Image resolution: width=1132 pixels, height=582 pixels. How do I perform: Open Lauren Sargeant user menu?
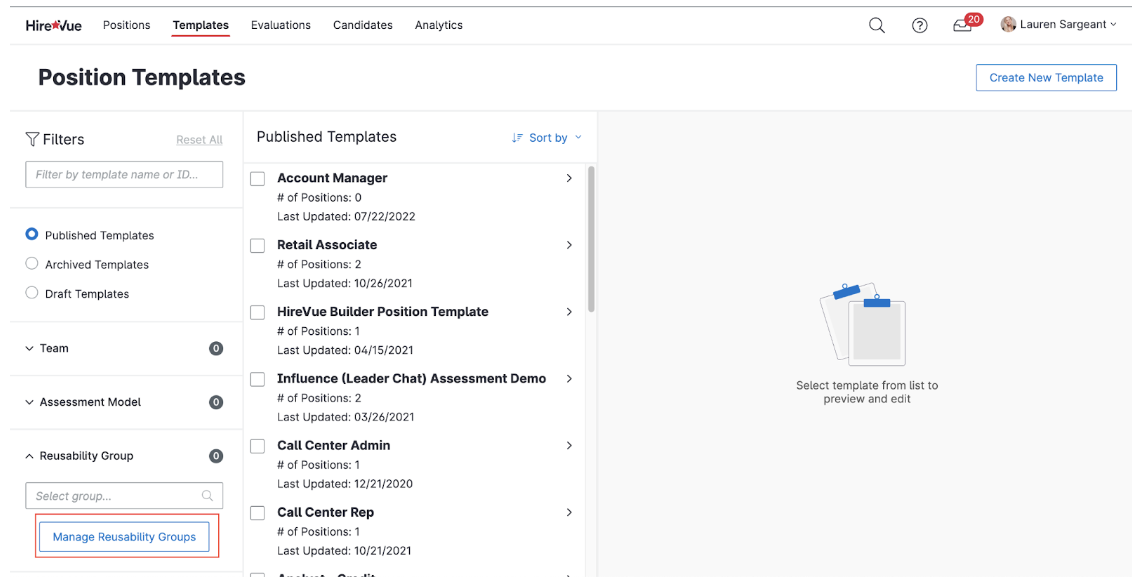pyautogui.click(x=1058, y=25)
